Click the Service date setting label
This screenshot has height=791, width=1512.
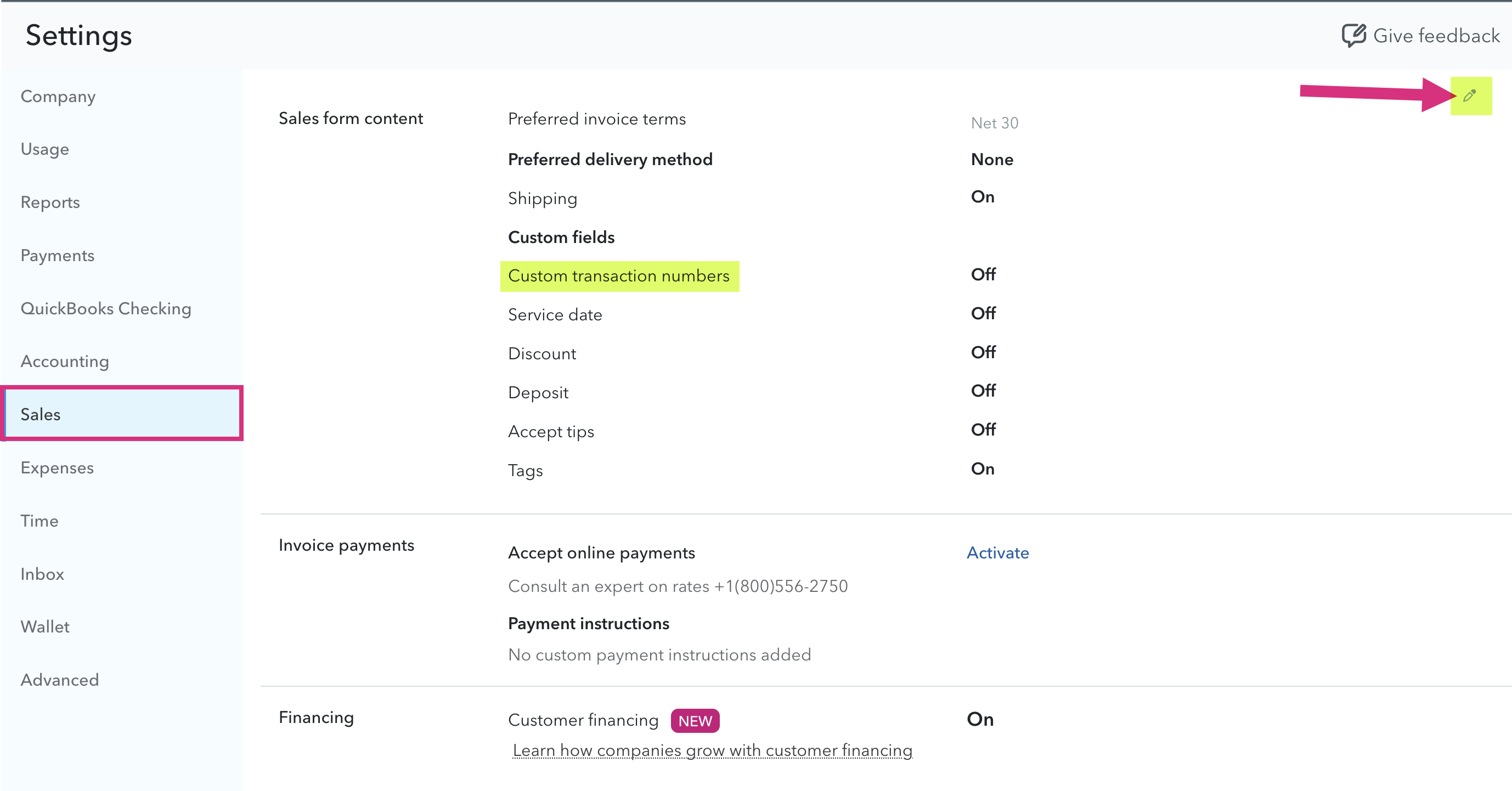tap(555, 314)
